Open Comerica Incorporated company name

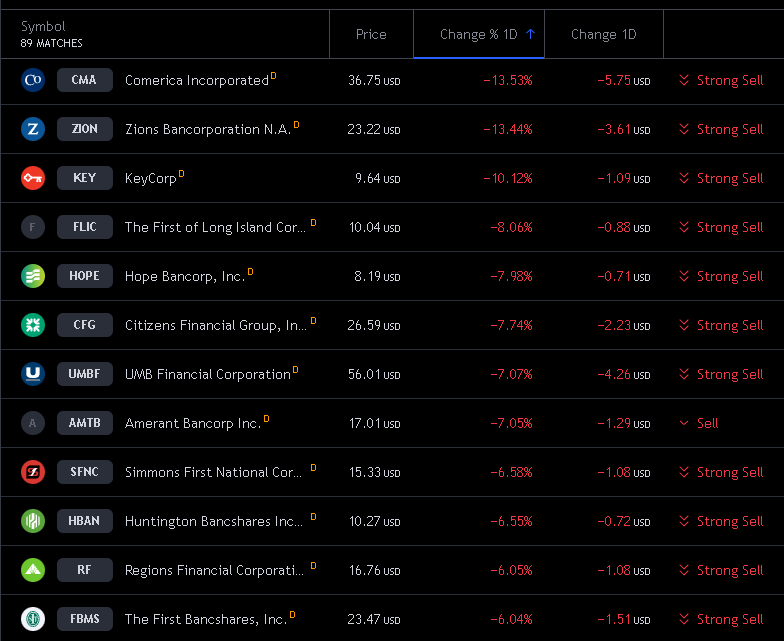197,80
